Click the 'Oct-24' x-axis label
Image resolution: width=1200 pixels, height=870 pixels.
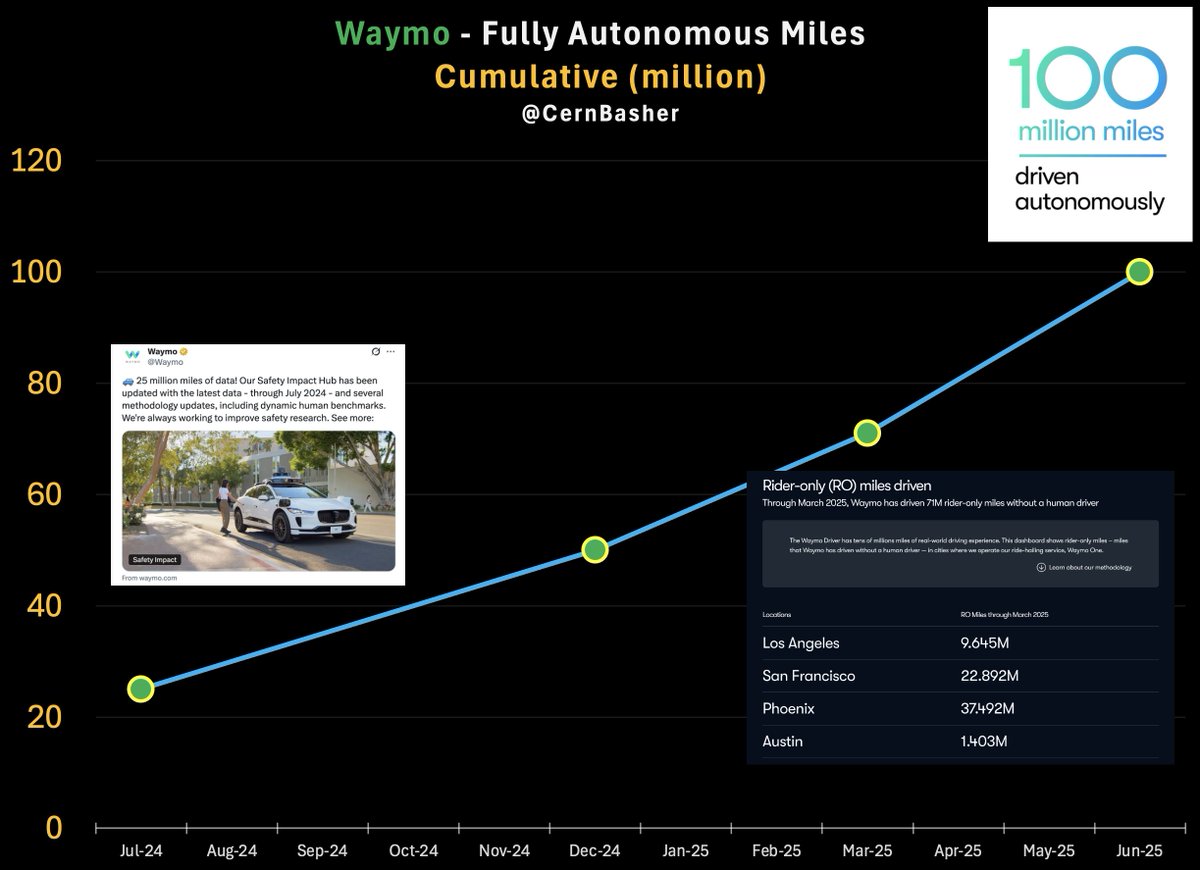413,851
